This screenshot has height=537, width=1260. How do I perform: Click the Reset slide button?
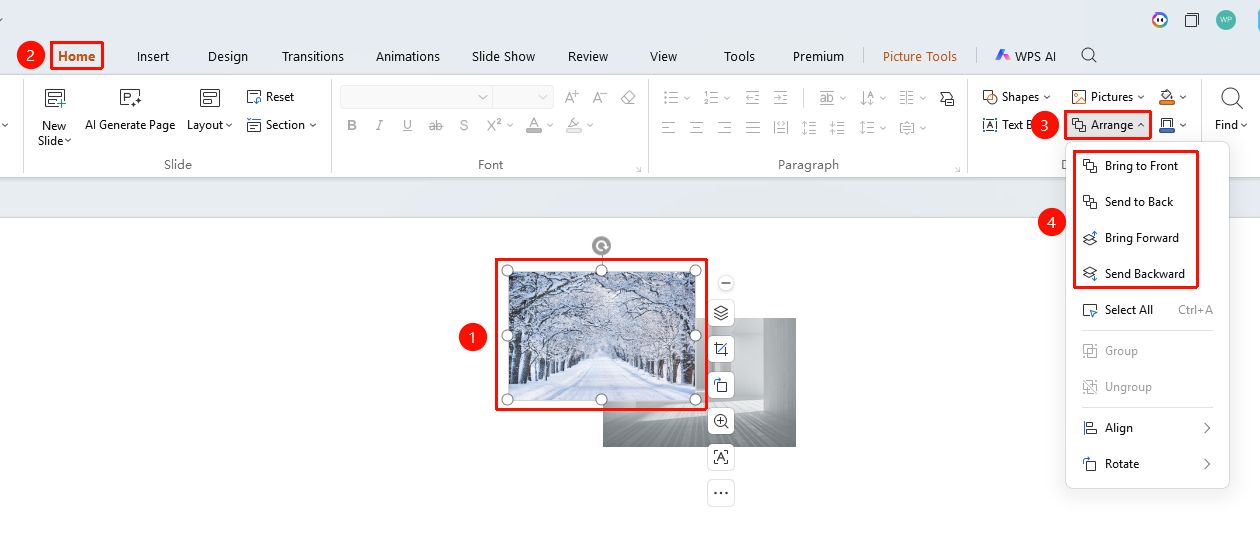click(270, 97)
